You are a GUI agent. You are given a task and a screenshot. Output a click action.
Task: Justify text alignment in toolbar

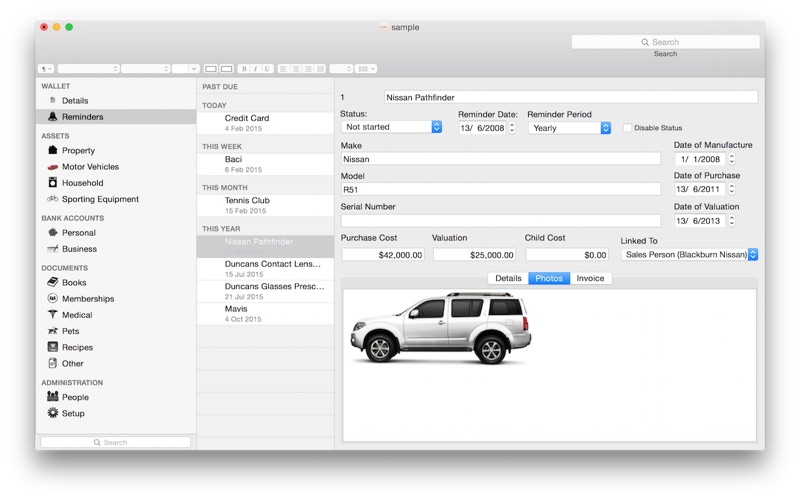[x=319, y=69]
